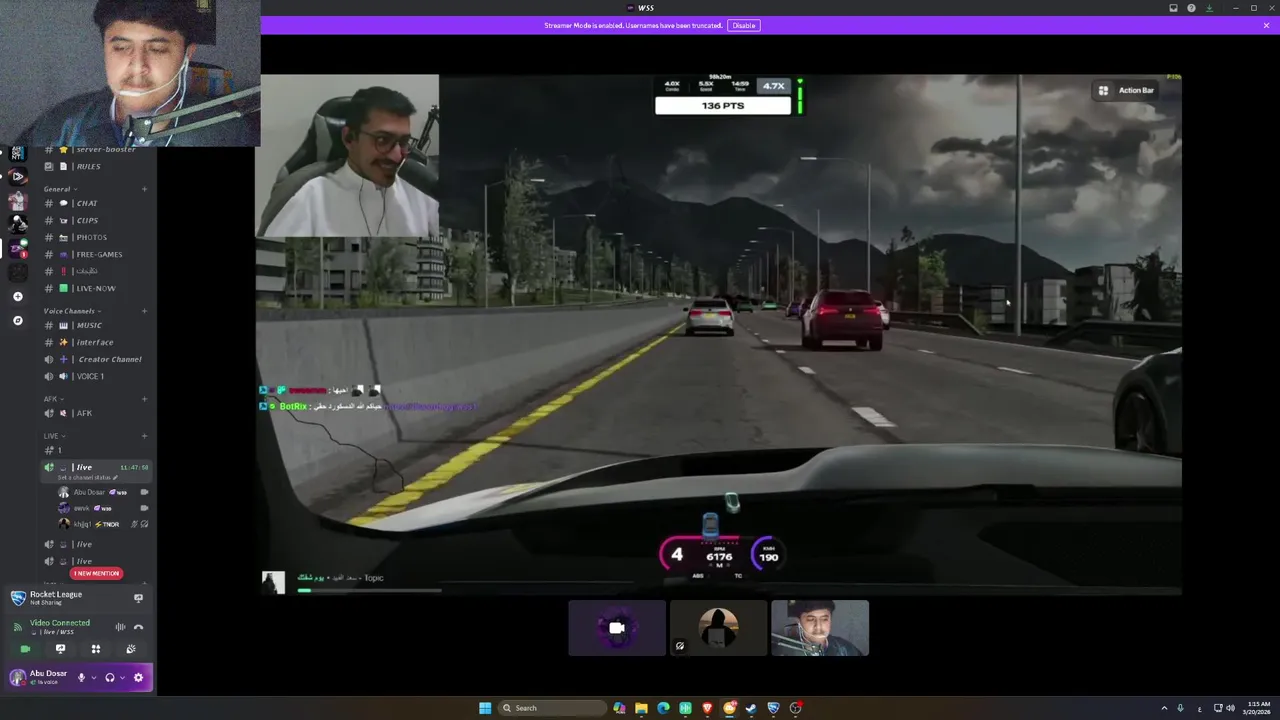This screenshot has width=1280, height=720.
Task: Click the taskbar Search box
Action: (553, 708)
